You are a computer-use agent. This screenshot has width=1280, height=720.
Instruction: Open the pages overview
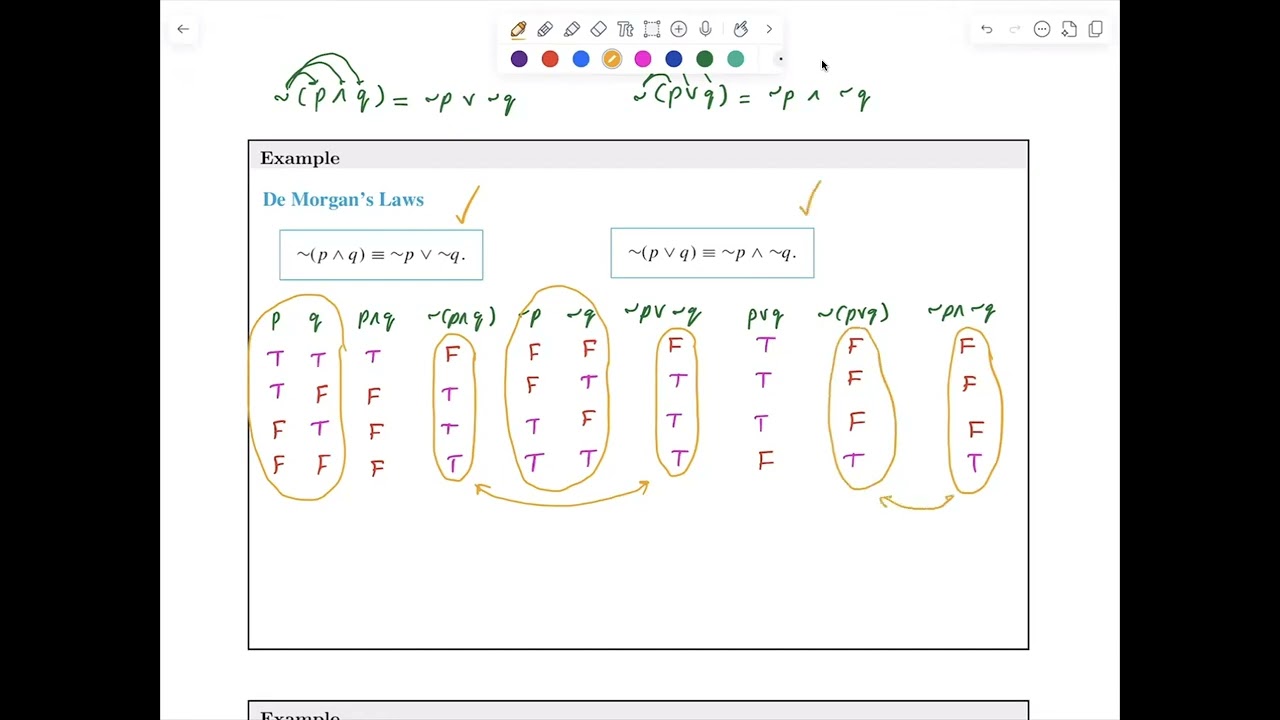1096,29
